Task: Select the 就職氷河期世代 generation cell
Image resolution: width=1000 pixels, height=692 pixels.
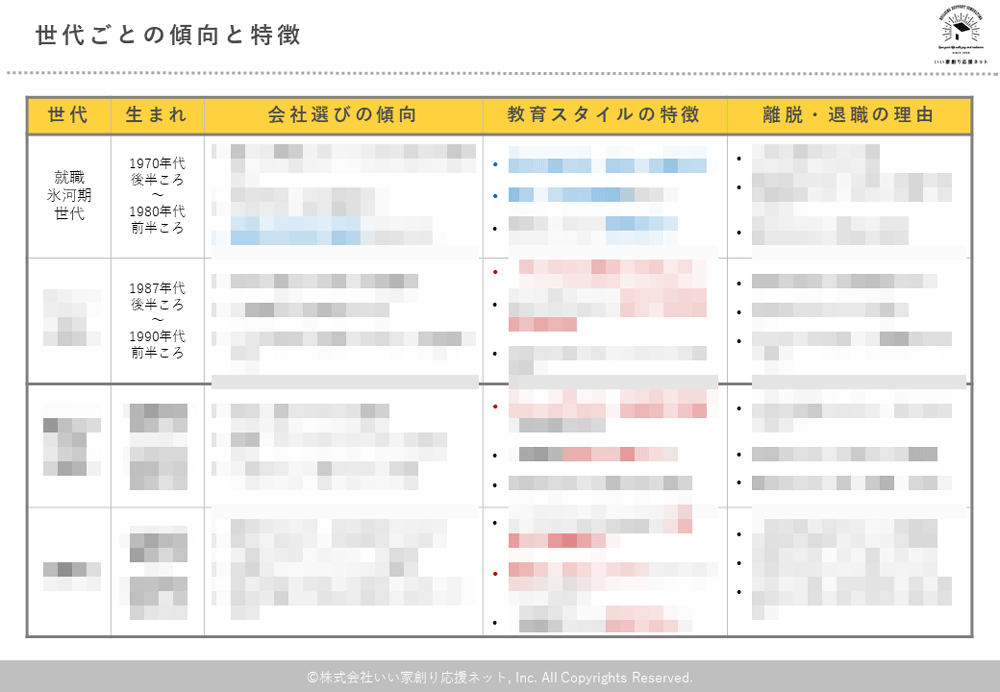Action: point(68,195)
